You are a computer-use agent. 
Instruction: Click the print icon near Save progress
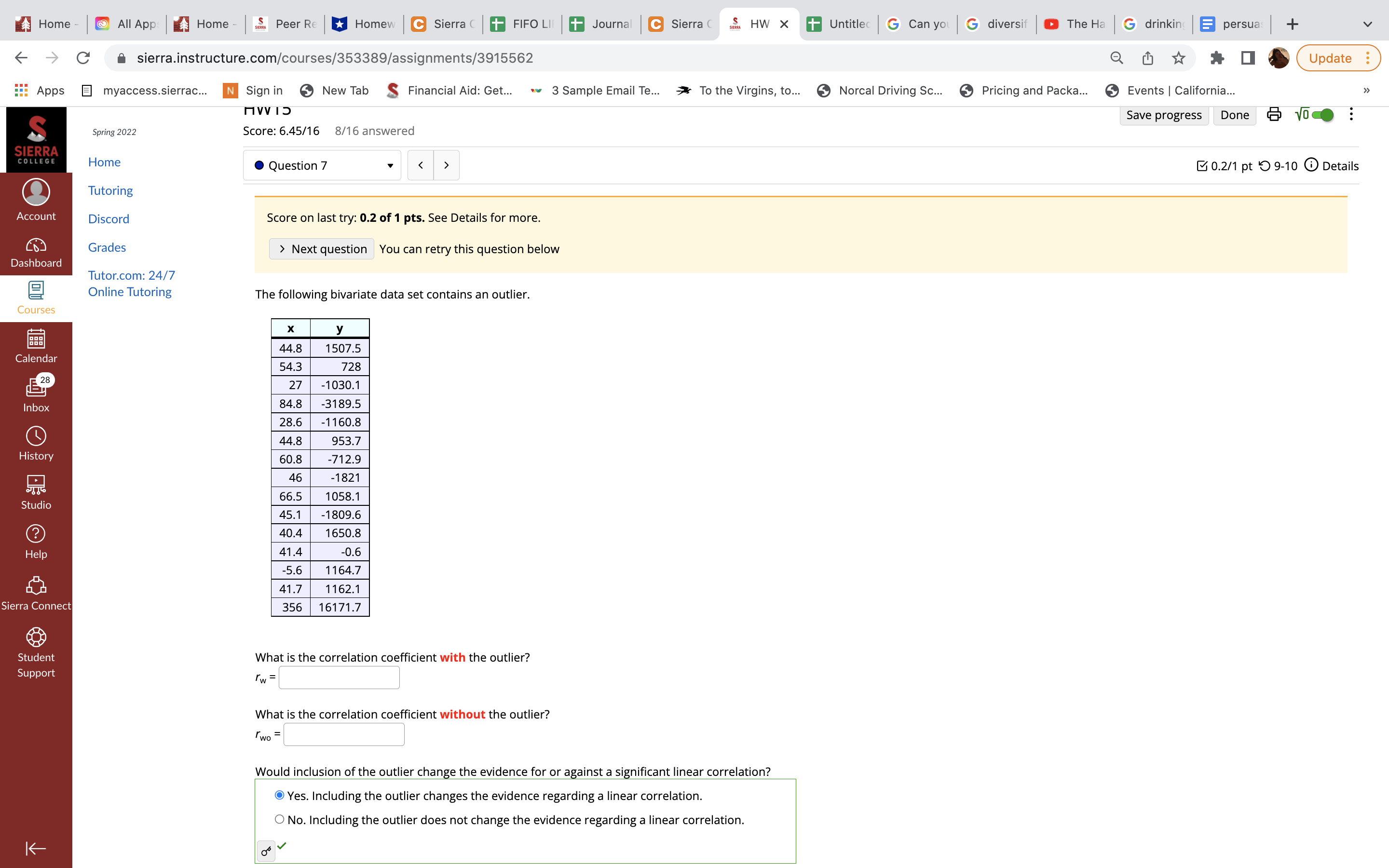coord(1273,114)
